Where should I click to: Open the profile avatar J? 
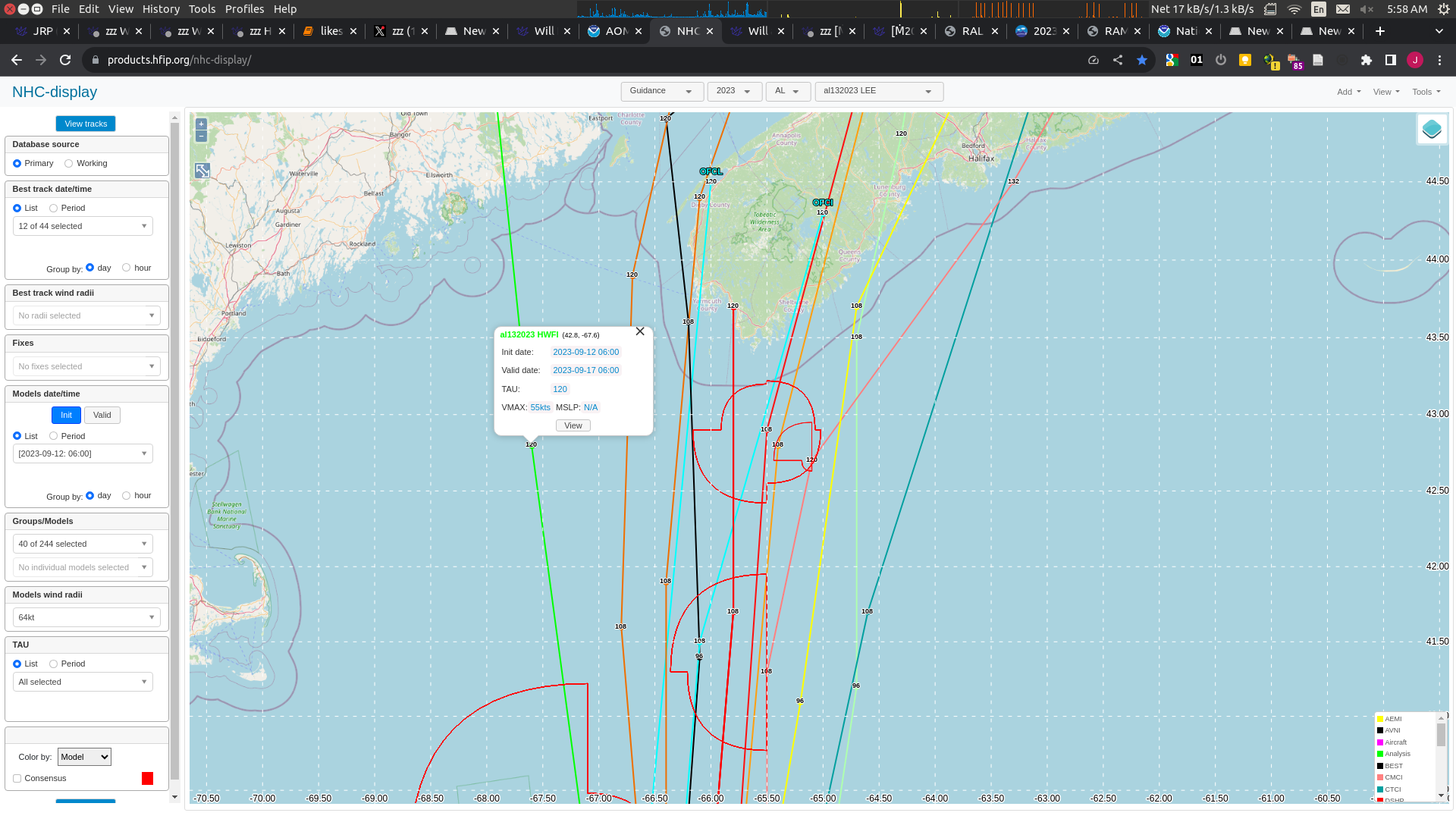point(1415,60)
